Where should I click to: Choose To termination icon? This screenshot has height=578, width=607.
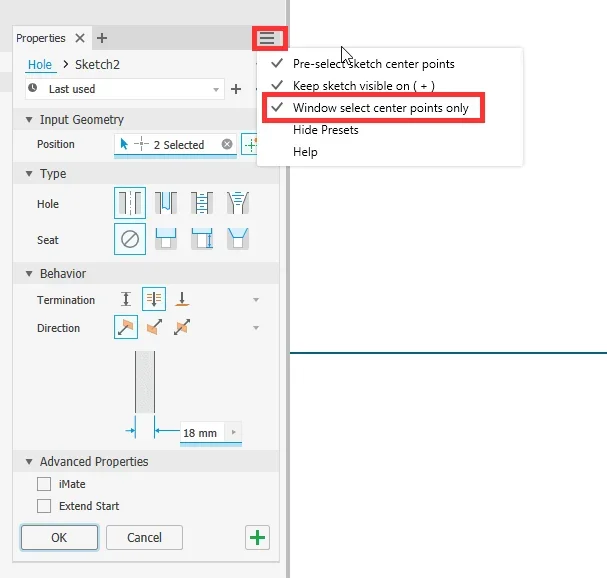click(x=182, y=299)
